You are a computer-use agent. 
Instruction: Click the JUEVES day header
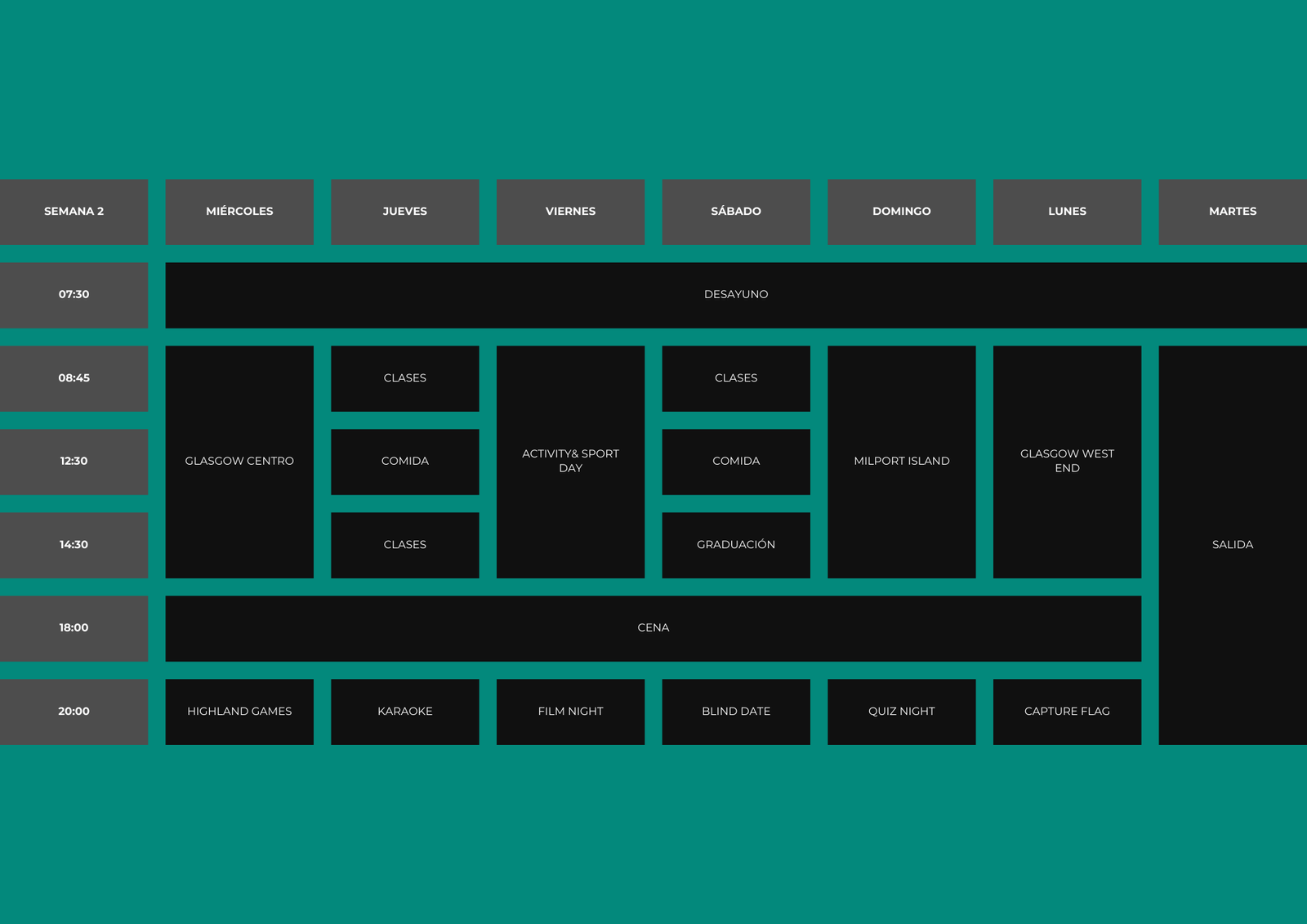(x=405, y=212)
